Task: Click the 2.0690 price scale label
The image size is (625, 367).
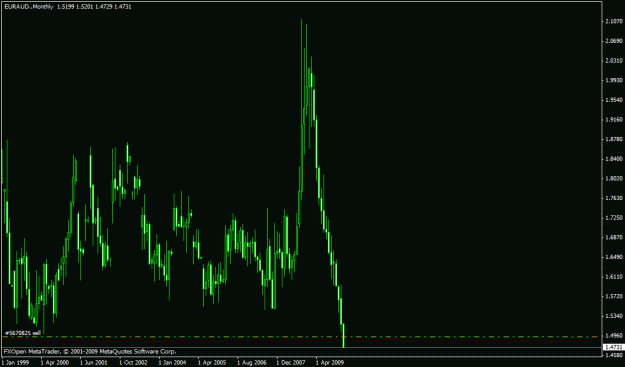Action: point(614,41)
